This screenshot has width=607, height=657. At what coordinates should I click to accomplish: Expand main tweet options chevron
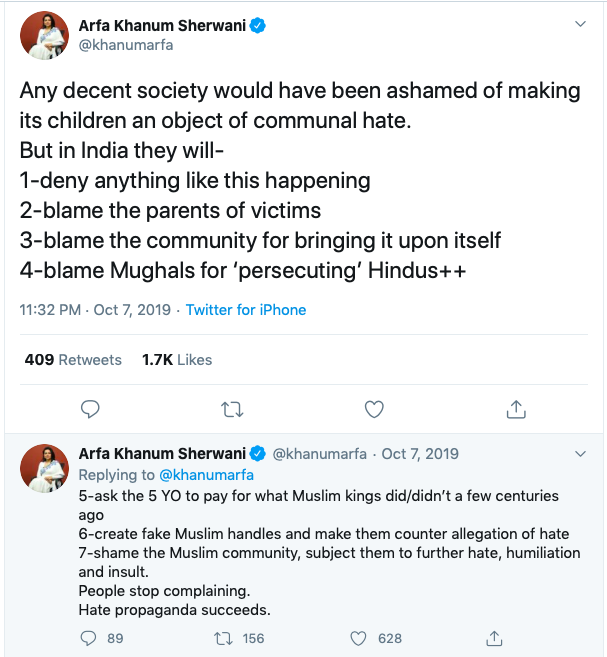[x=581, y=23]
